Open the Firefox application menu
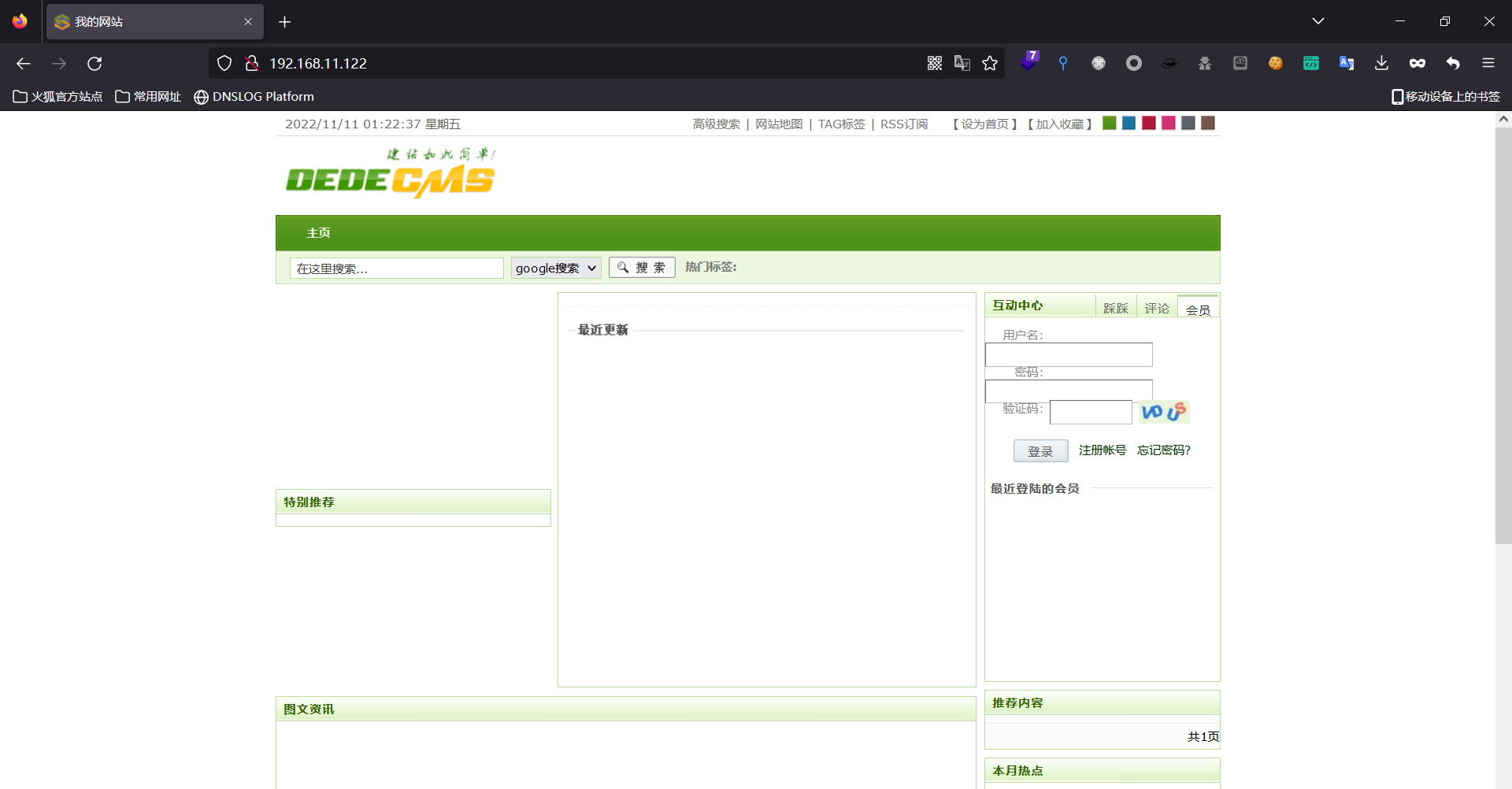 click(1488, 63)
